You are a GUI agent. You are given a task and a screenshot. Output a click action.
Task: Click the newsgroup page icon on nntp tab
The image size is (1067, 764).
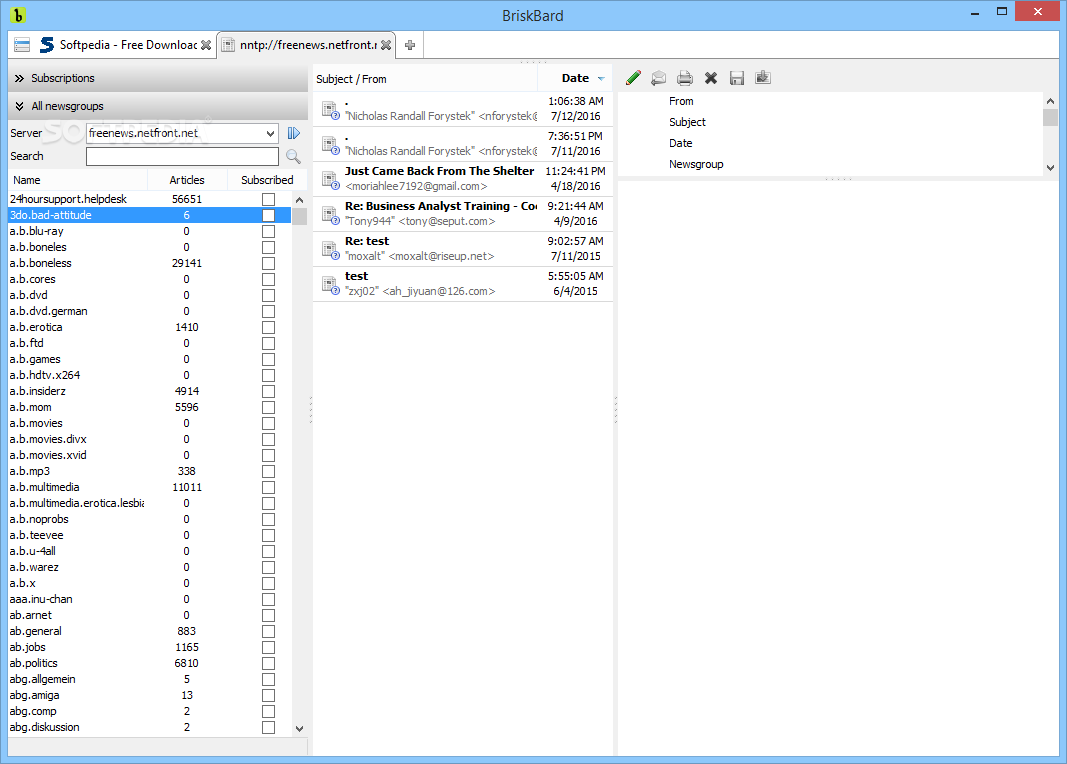pyautogui.click(x=229, y=45)
